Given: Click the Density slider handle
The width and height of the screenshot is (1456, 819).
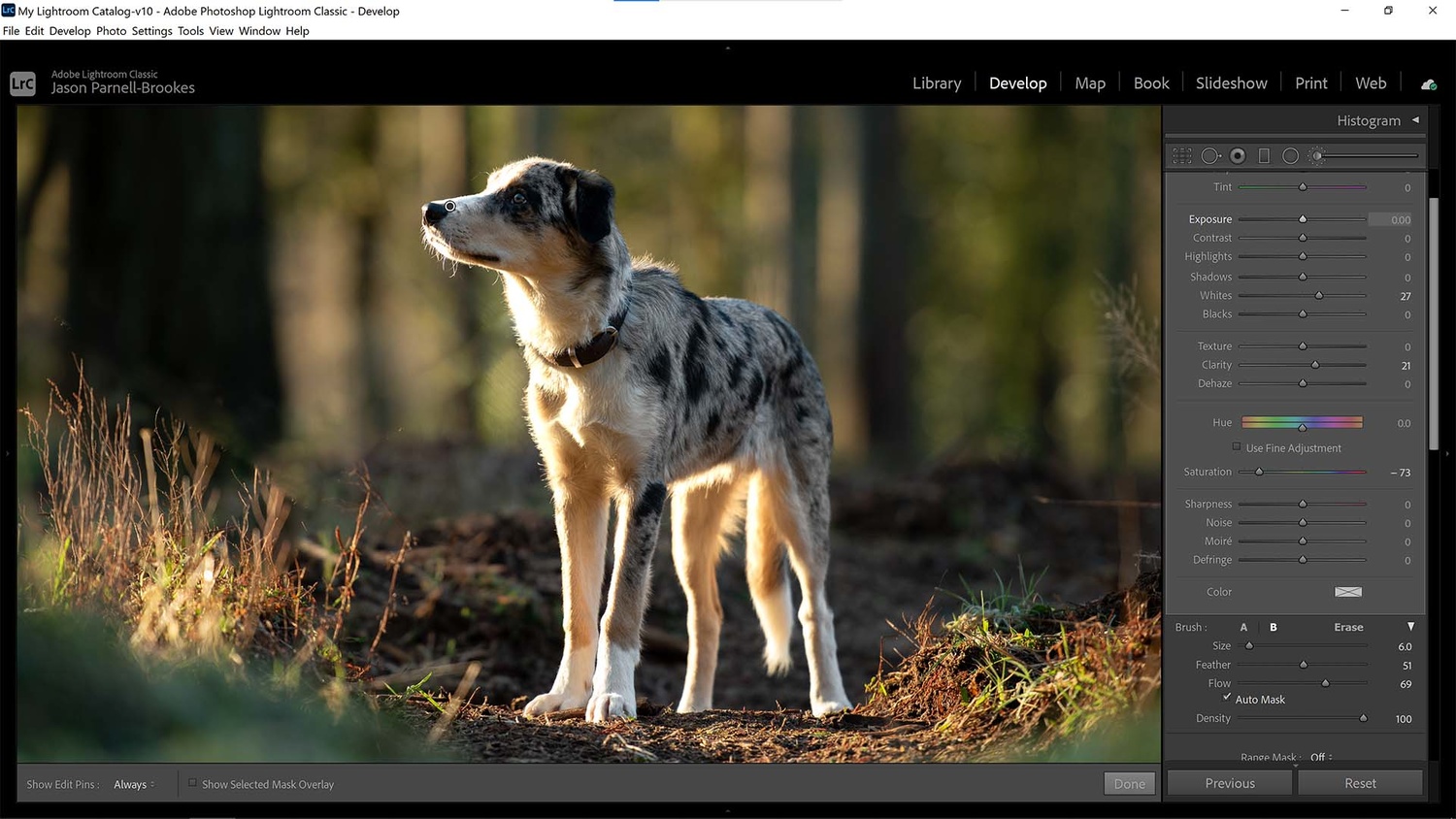Looking at the screenshot, I should tap(1363, 718).
